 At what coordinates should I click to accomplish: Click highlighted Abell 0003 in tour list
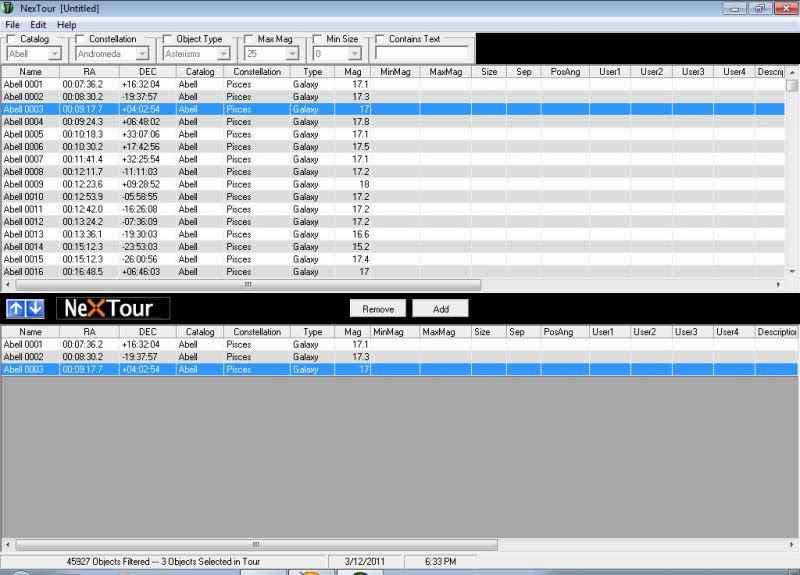pos(399,369)
